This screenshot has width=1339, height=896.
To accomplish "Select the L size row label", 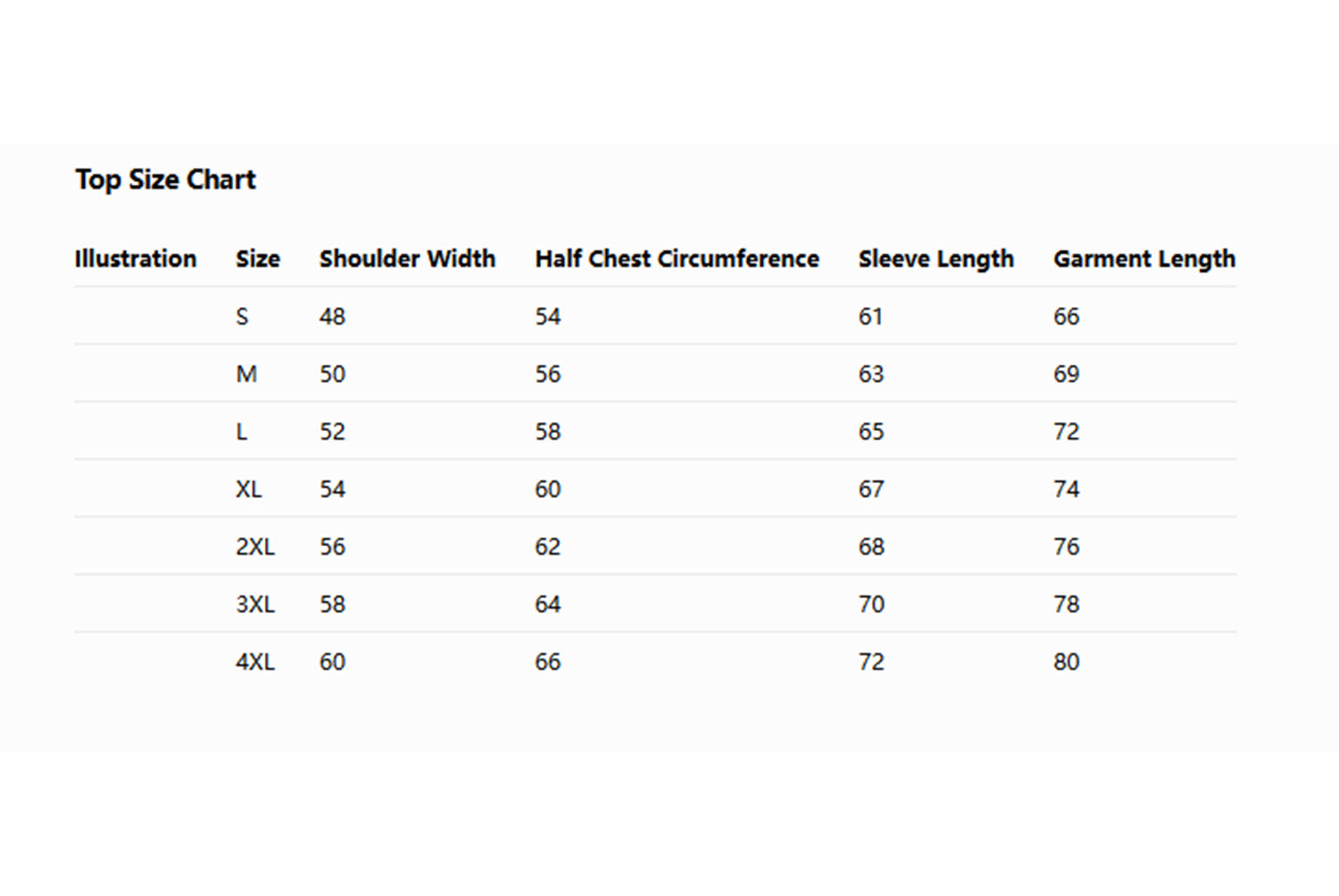I will (x=241, y=432).
